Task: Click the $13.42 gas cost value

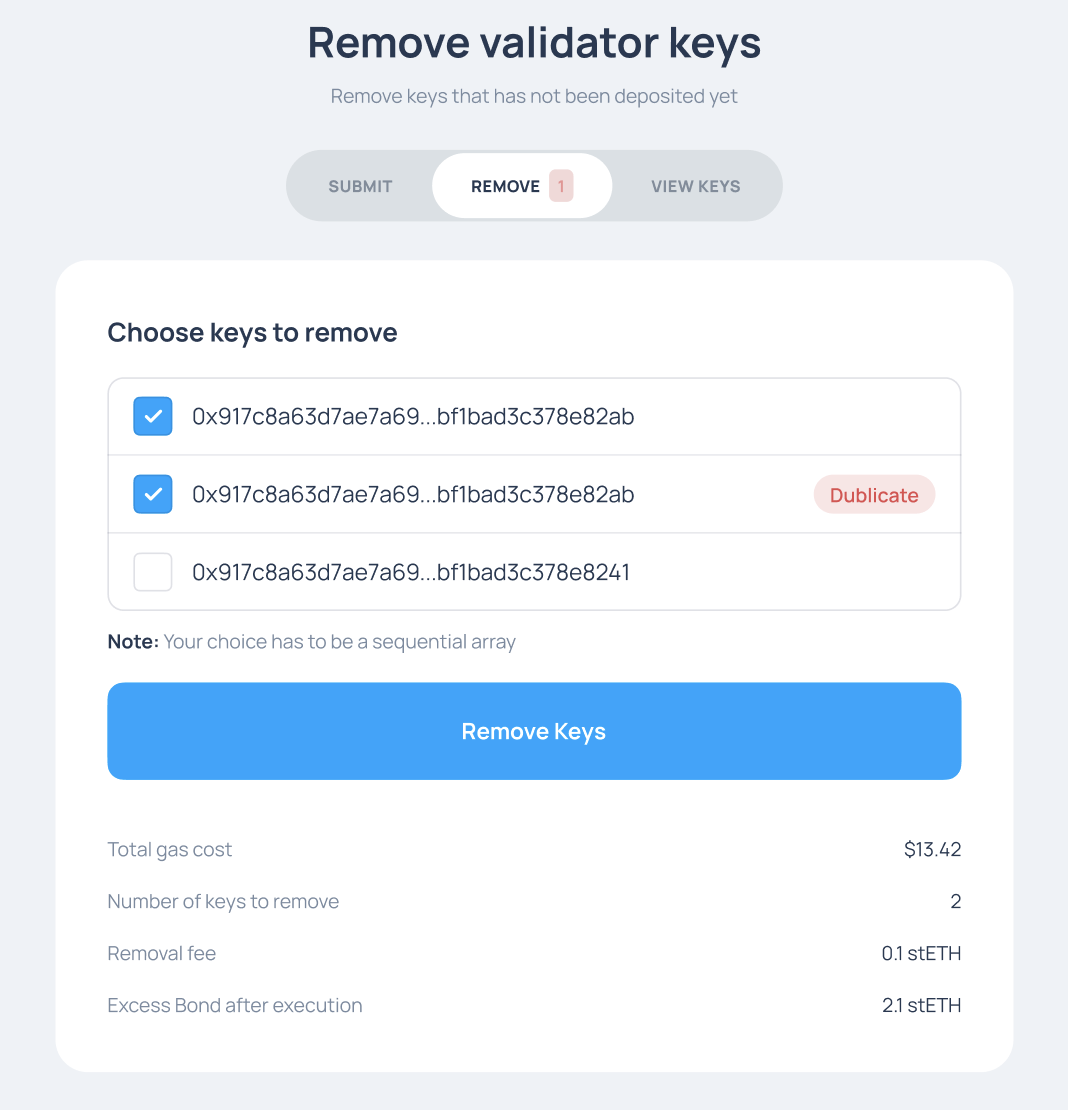Action: tap(932, 850)
